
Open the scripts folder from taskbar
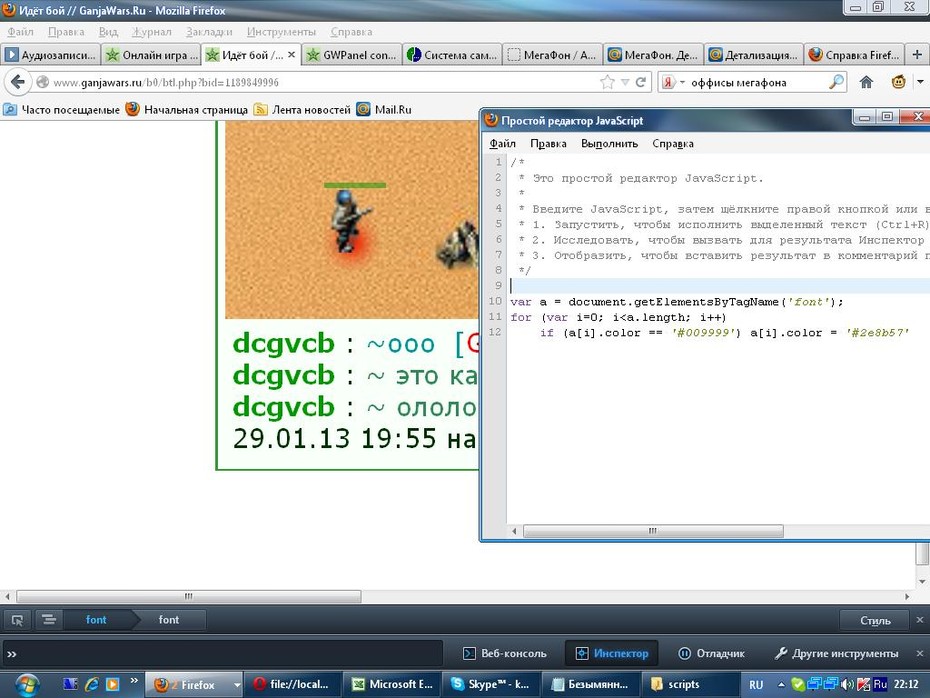(690, 684)
